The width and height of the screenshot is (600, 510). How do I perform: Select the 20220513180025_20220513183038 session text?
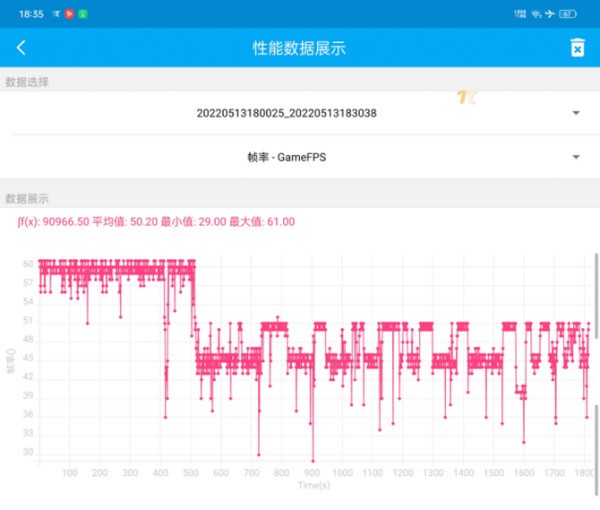tap(286, 113)
